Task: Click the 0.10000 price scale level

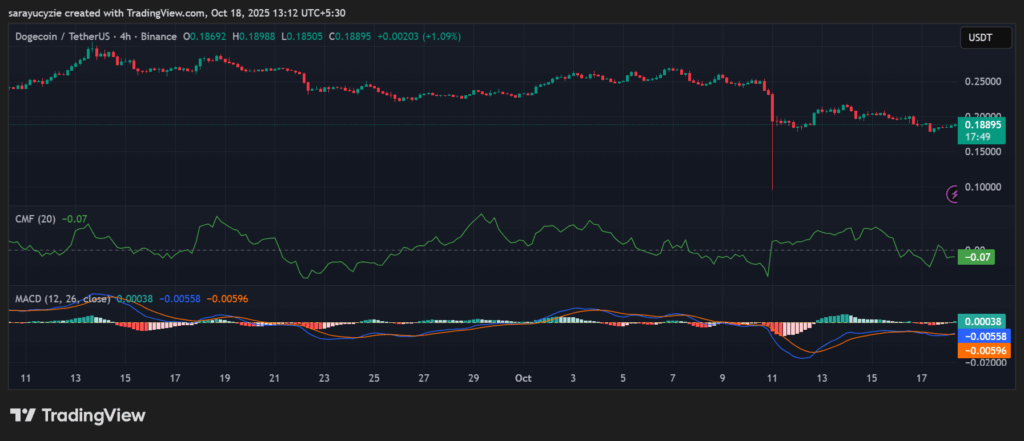Action: (982, 187)
